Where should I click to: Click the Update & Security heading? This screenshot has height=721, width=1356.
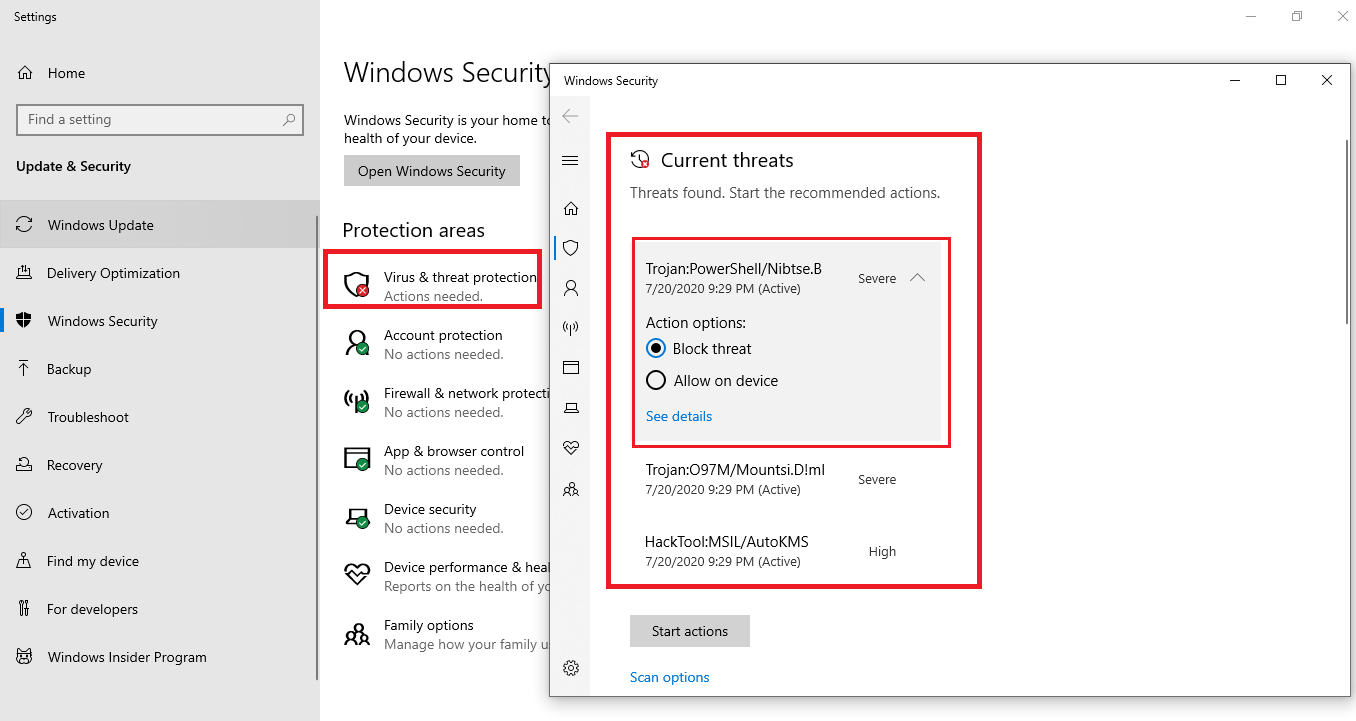pos(73,166)
